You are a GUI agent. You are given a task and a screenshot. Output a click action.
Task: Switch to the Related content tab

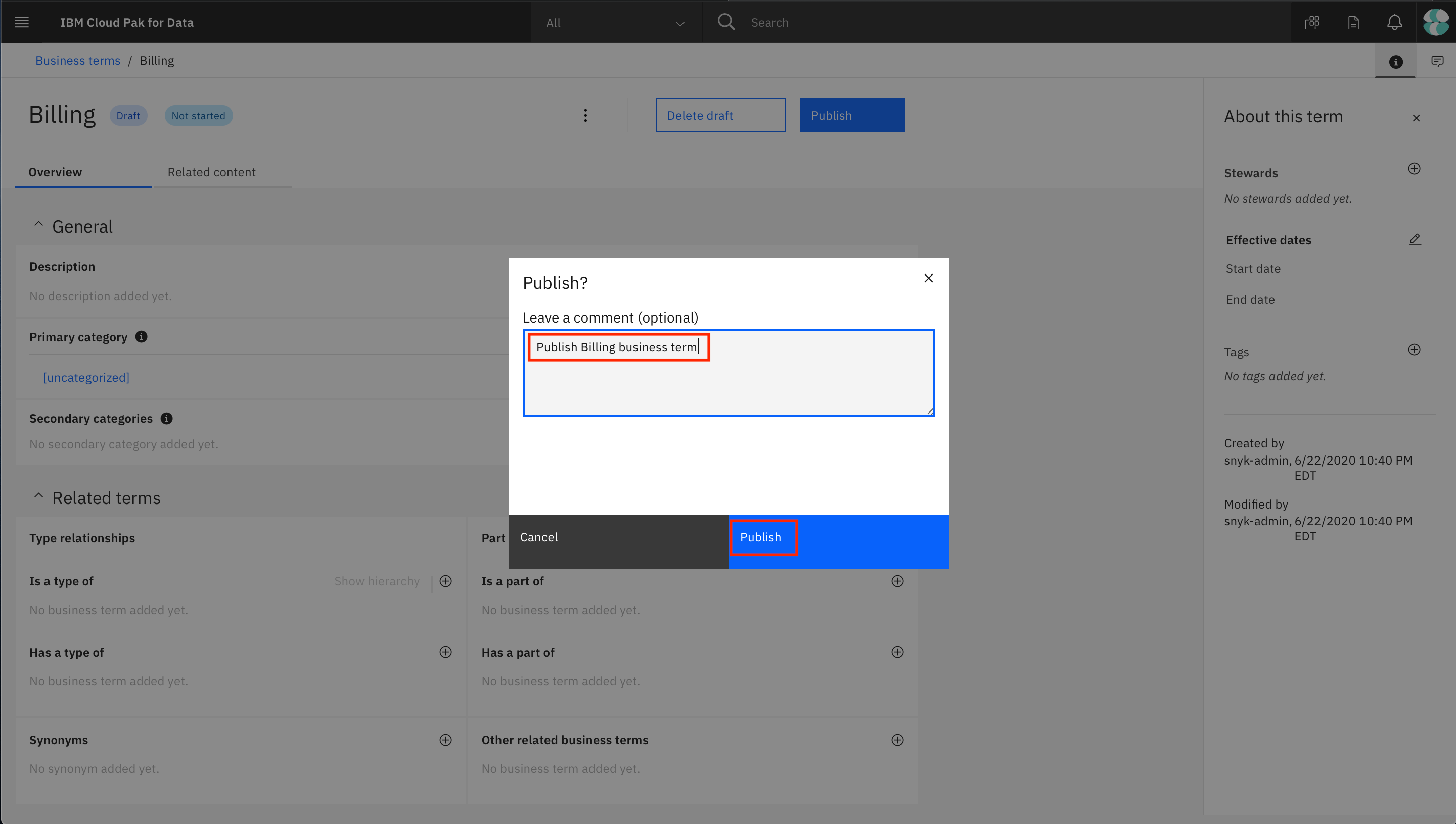pyautogui.click(x=211, y=172)
